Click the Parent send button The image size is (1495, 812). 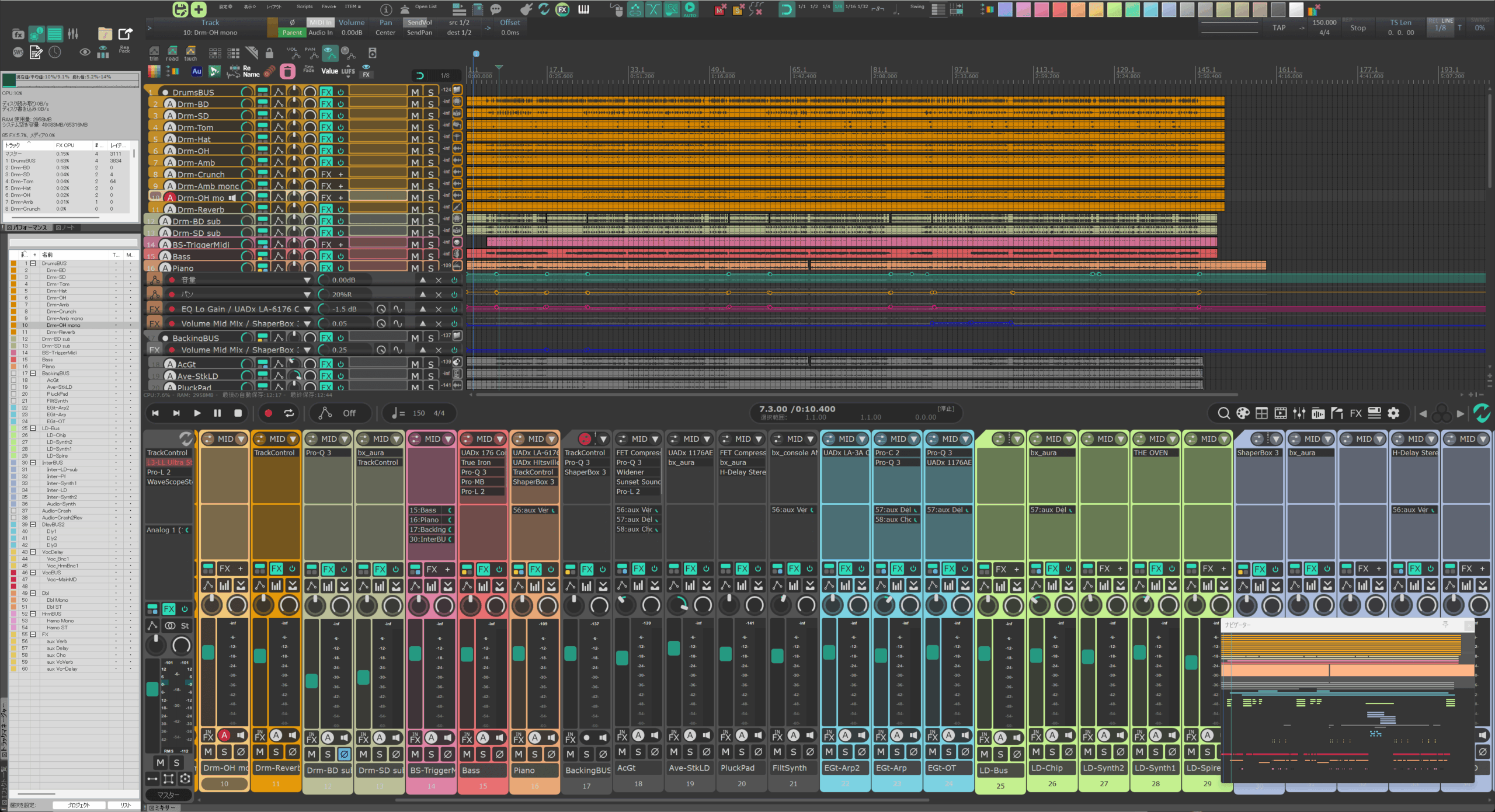pyautogui.click(x=292, y=33)
